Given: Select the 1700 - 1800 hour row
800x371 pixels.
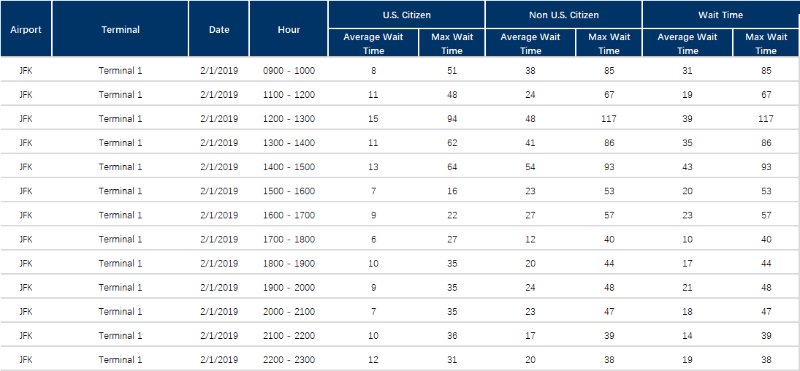Looking at the screenshot, I should coord(400,239).
